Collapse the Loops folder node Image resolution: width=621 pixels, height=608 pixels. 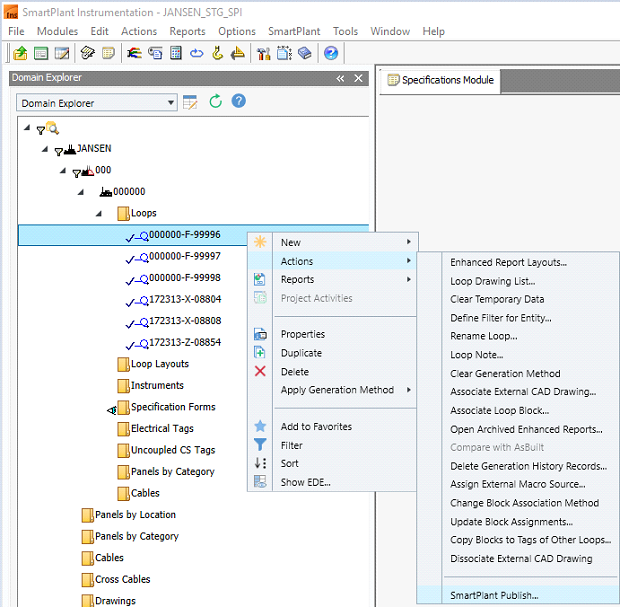pyautogui.click(x=98, y=213)
